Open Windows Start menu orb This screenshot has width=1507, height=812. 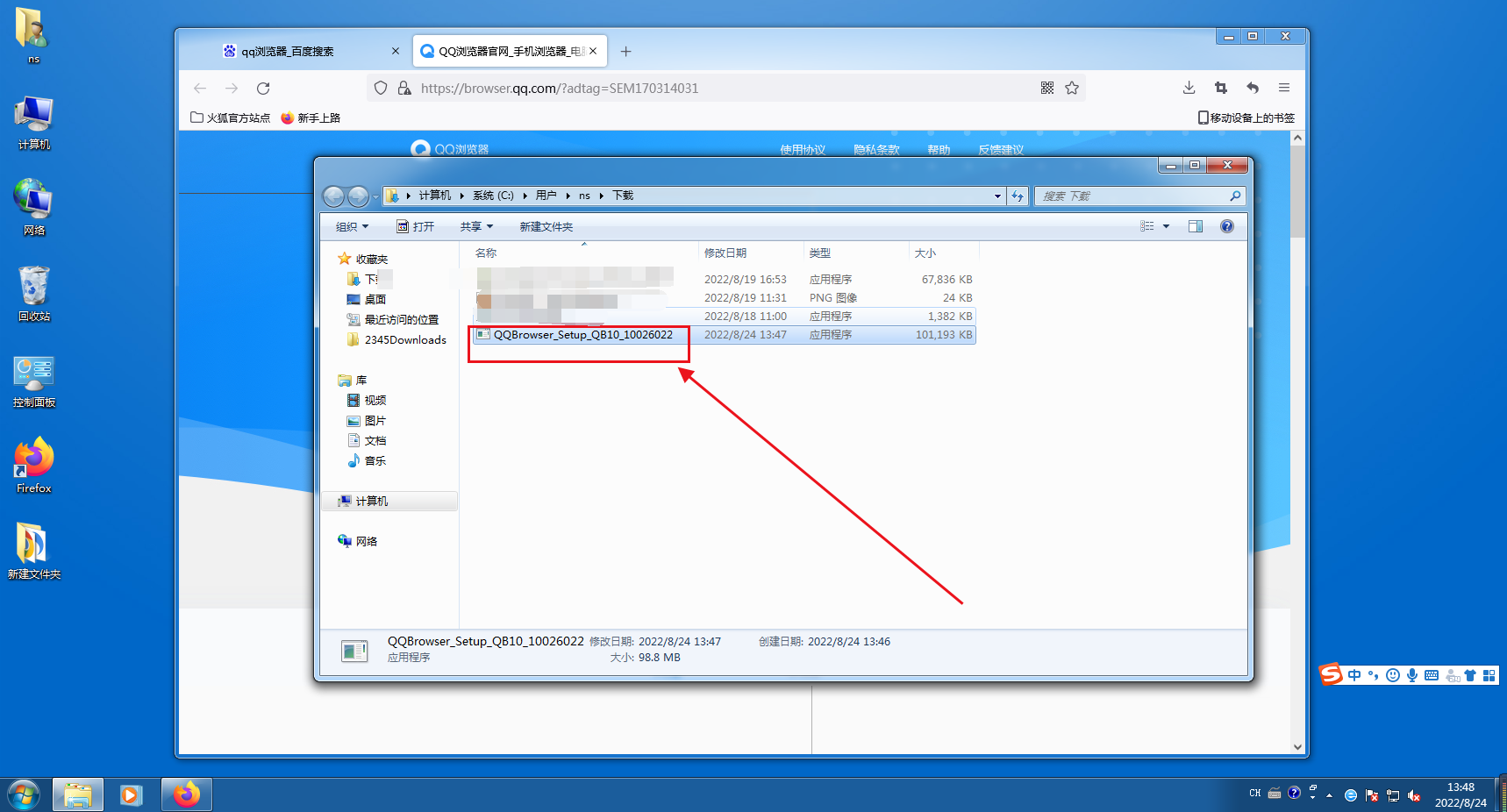24,795
